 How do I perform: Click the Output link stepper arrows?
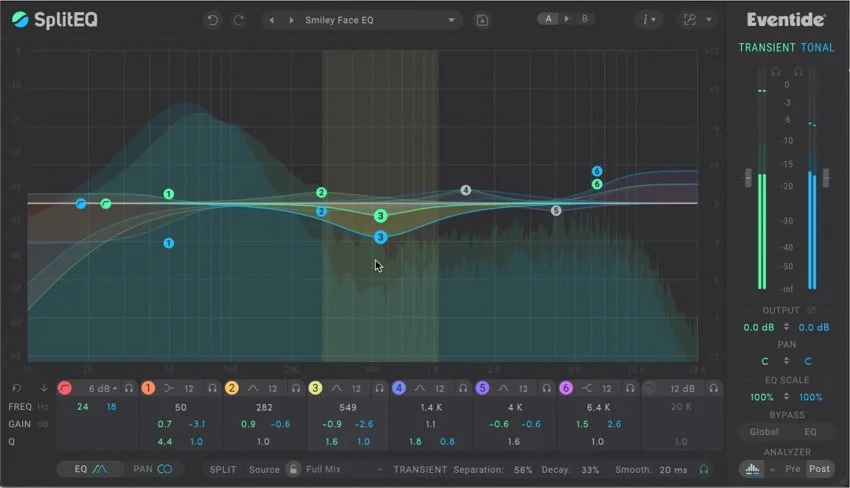pos(787,327)
